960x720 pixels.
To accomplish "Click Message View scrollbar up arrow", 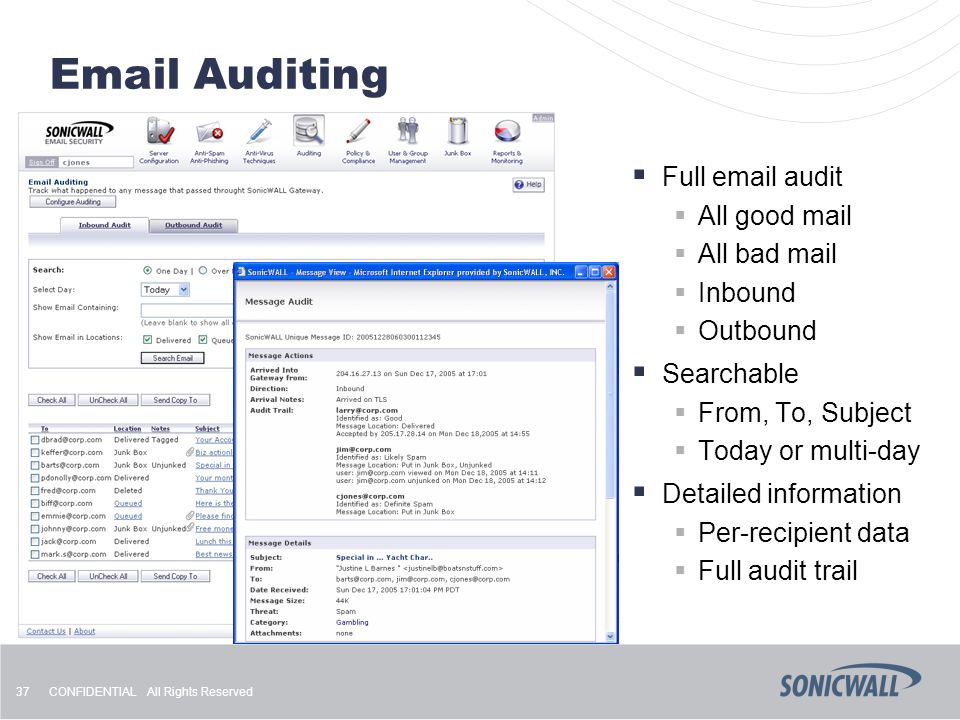I will tap(610, 287).
